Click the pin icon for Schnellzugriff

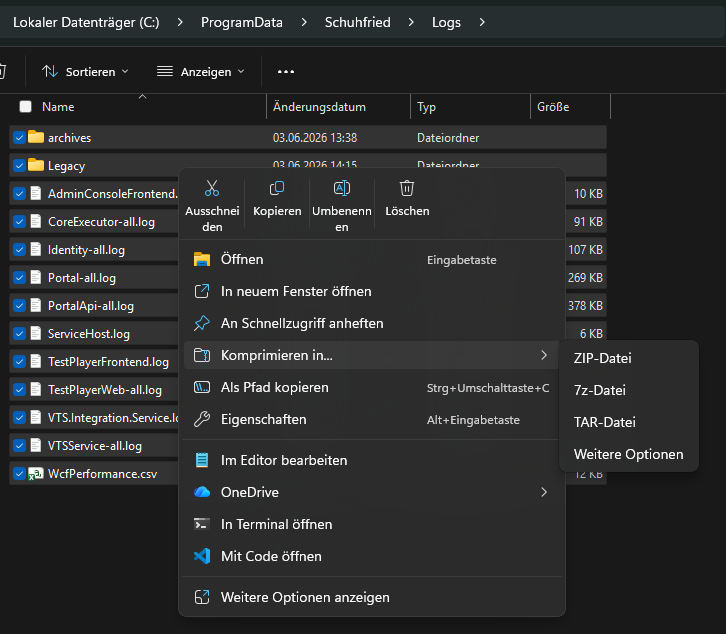pos(202,323)
